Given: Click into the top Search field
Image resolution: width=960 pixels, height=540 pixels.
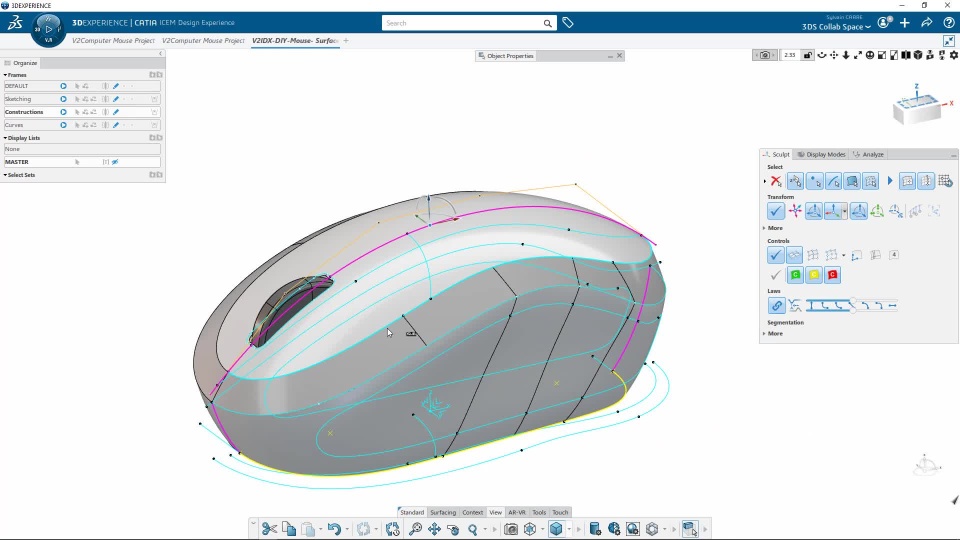Looking at the screenshot, I should point(462,23).
